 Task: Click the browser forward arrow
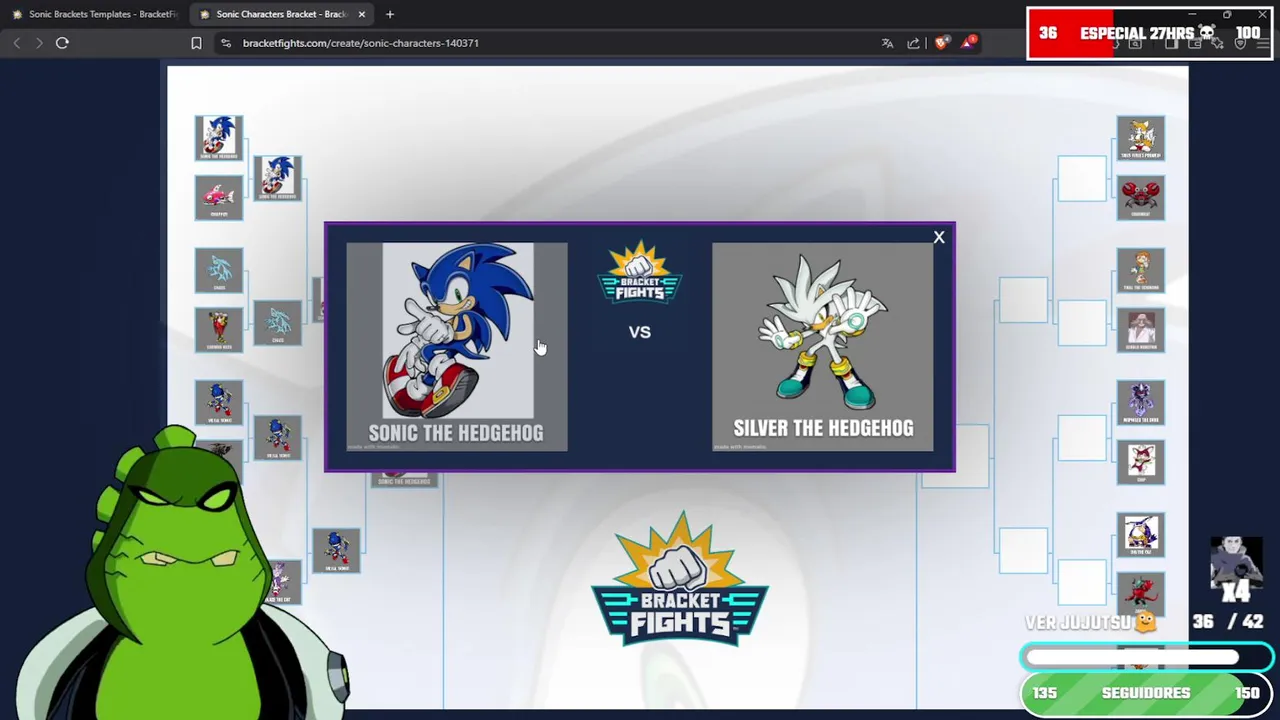pyautogui.click(x=39, y=43)
